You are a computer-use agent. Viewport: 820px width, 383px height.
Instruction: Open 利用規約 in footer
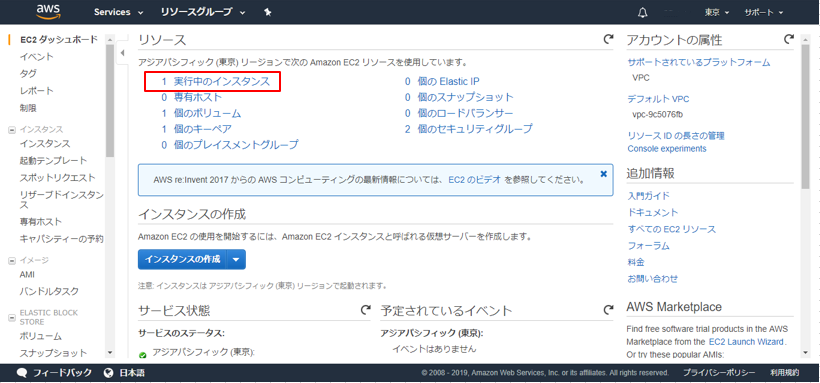tap(784, 373)
